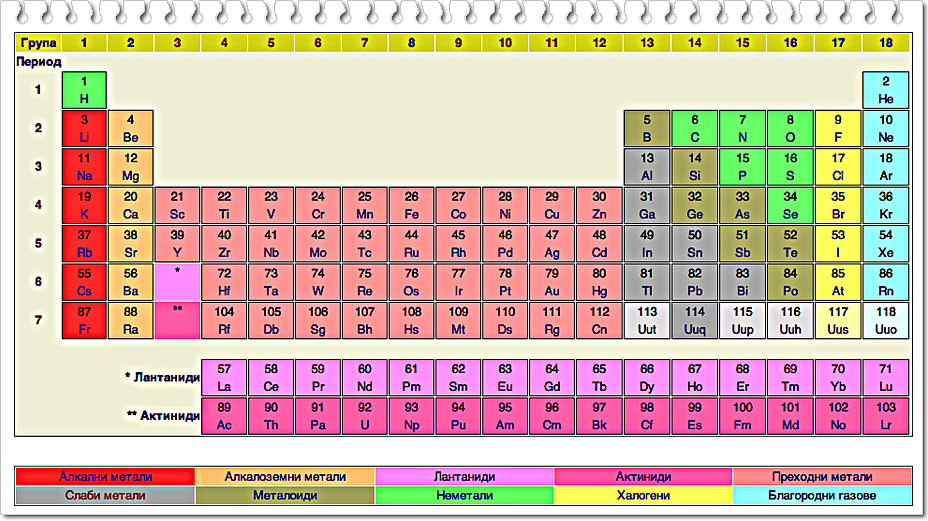Screen dimensions: 928x521
Task: Select the Polonium (Po) cell
Action: (x=790, y=282)
